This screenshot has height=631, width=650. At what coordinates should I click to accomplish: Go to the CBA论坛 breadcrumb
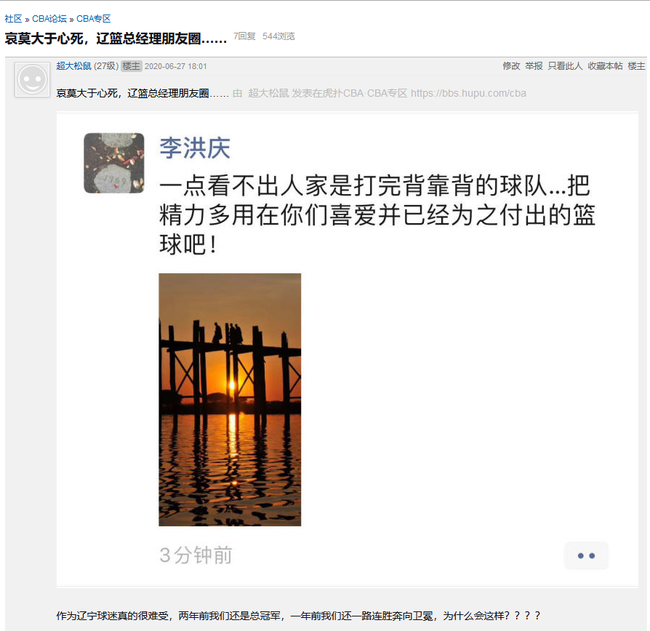click(x=49, y=19)
